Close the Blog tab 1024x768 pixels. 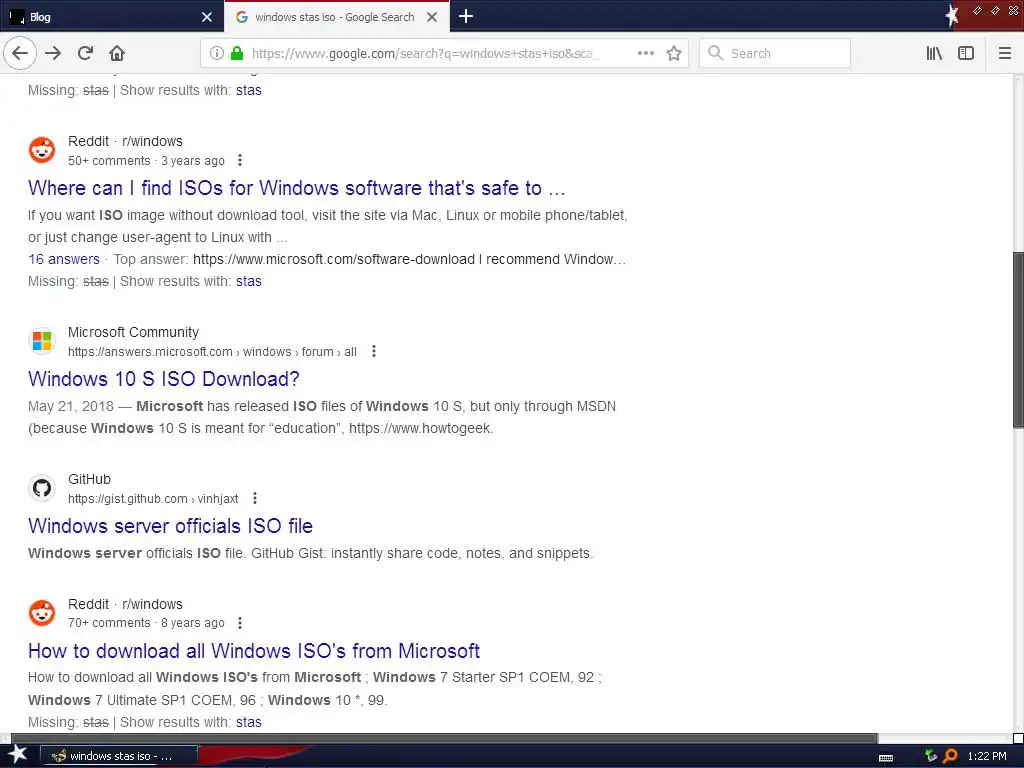[207, 17]
